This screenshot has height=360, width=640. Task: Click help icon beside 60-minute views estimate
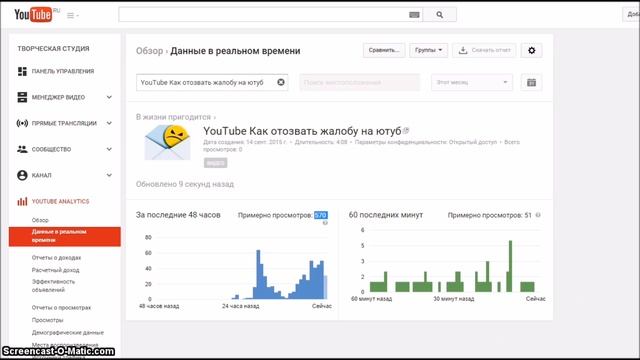(x=538, y=215)
